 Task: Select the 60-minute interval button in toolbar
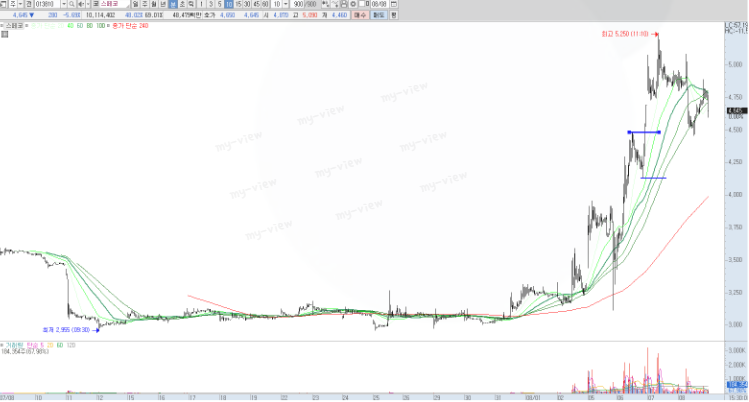click(265, 4)
